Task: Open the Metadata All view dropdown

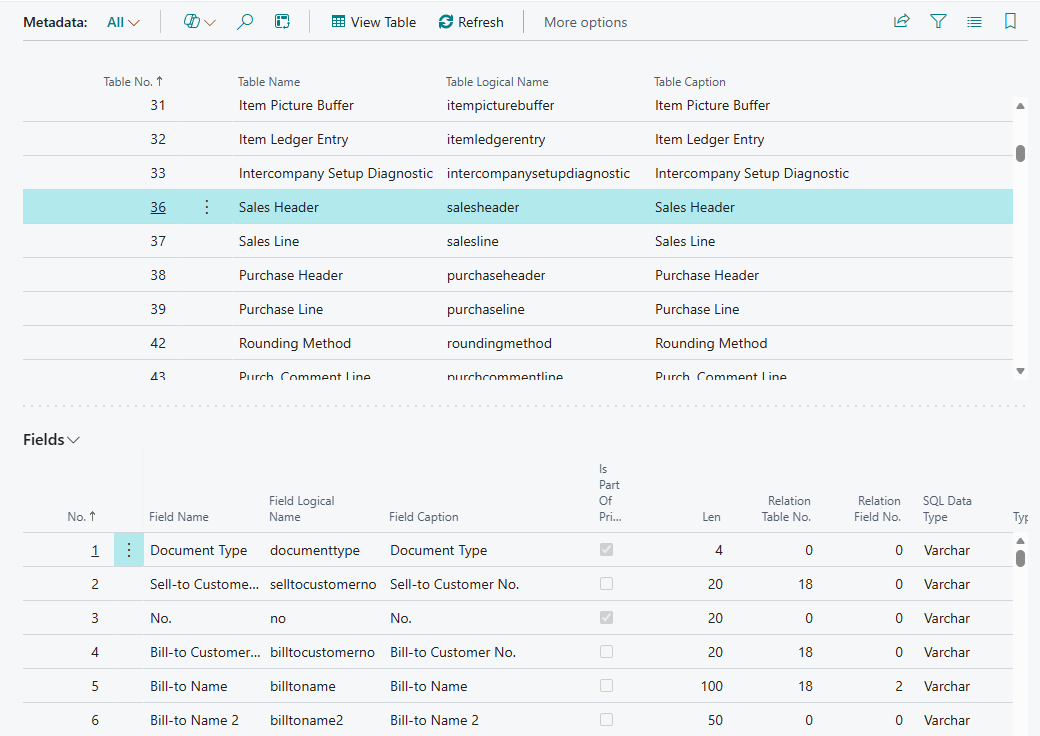Action: coord(123,22)
